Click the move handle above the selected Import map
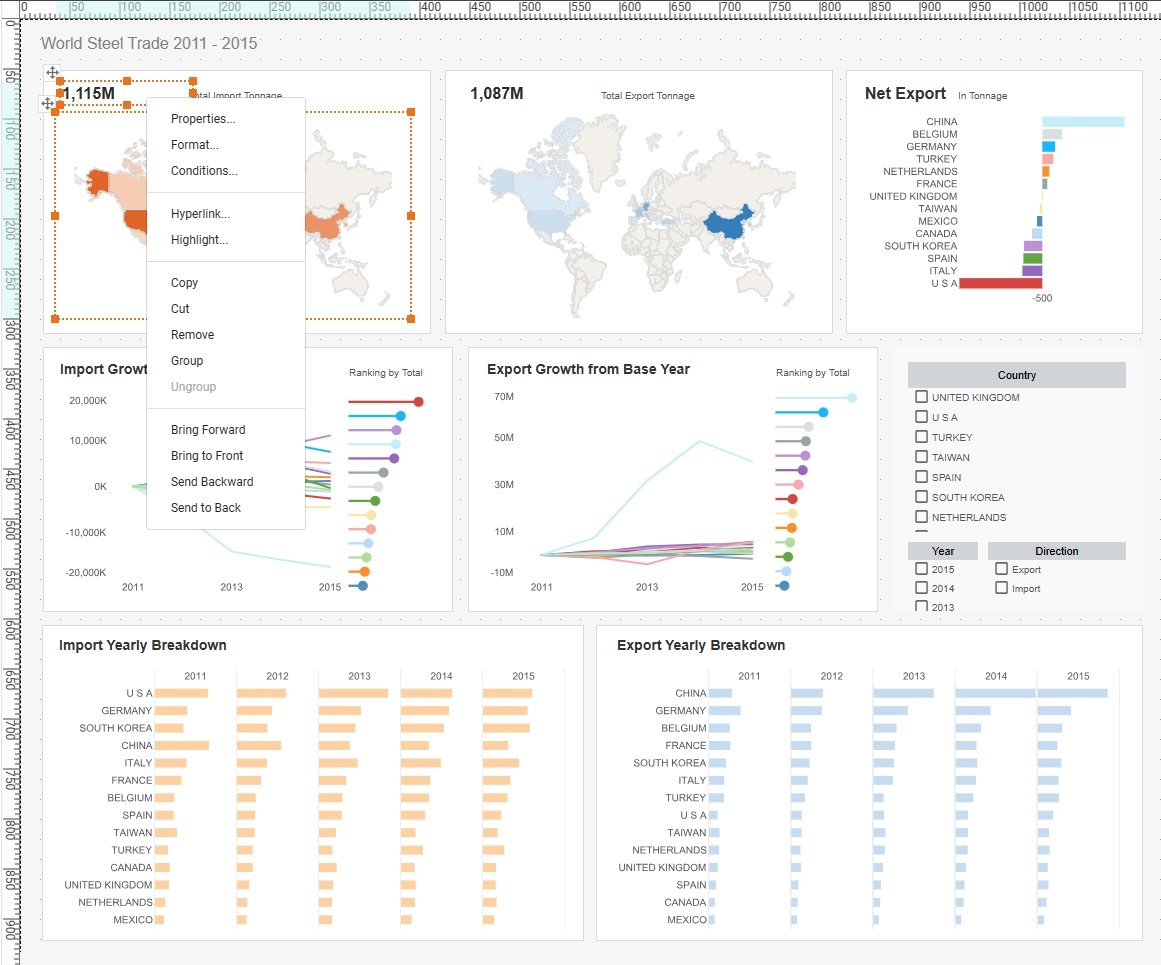This screenshot has height=965, width=1161. 52,72
